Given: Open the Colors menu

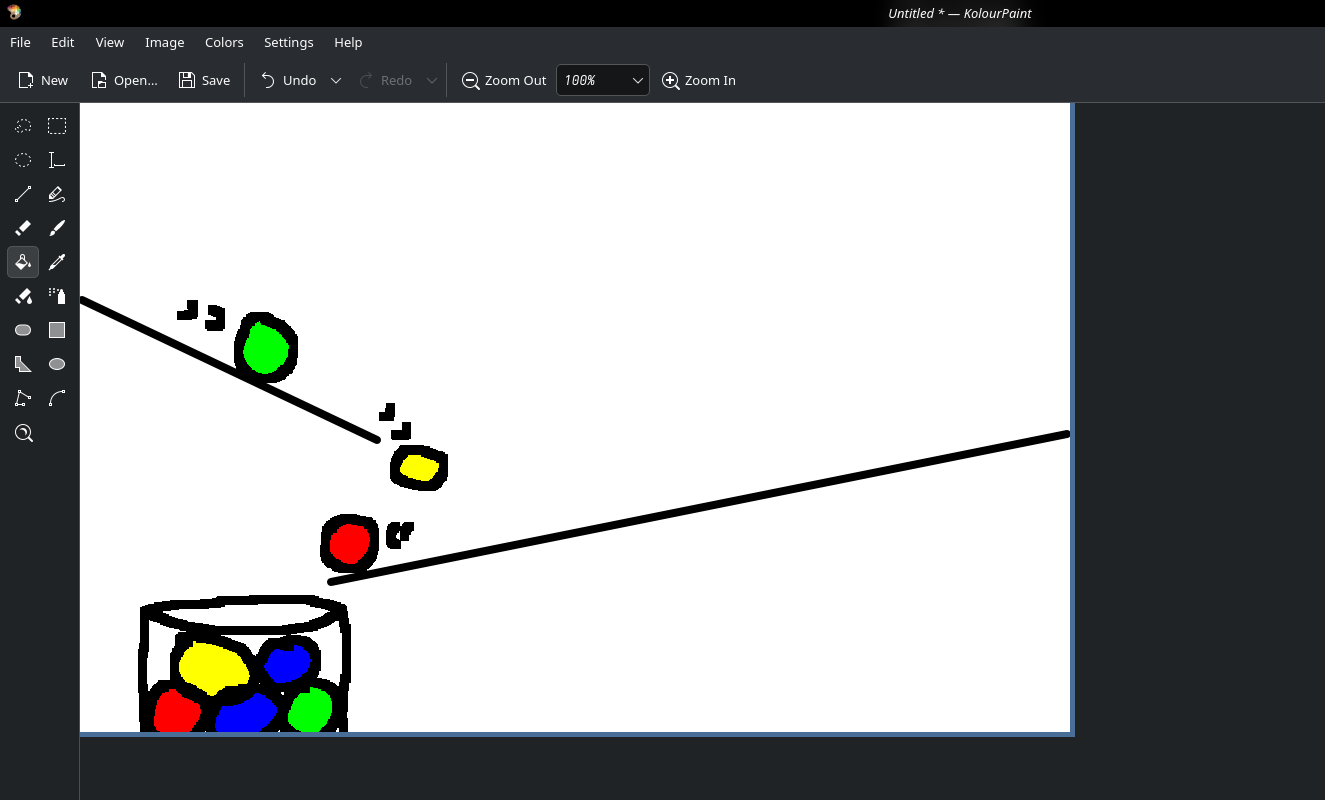Looking at the screenshot, I should click(224, 42).
